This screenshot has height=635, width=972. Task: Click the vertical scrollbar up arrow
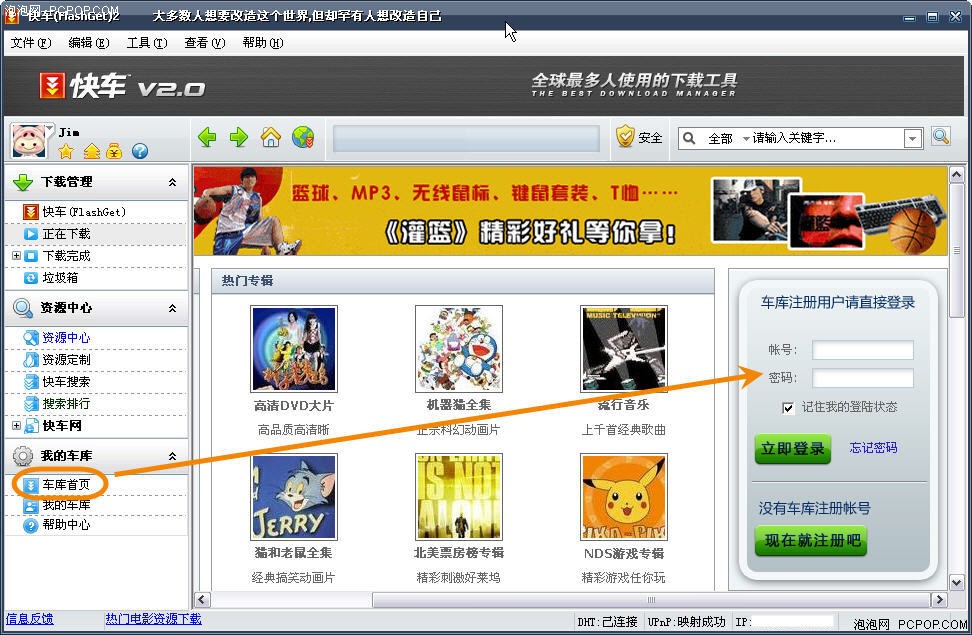tap(957, 175)
